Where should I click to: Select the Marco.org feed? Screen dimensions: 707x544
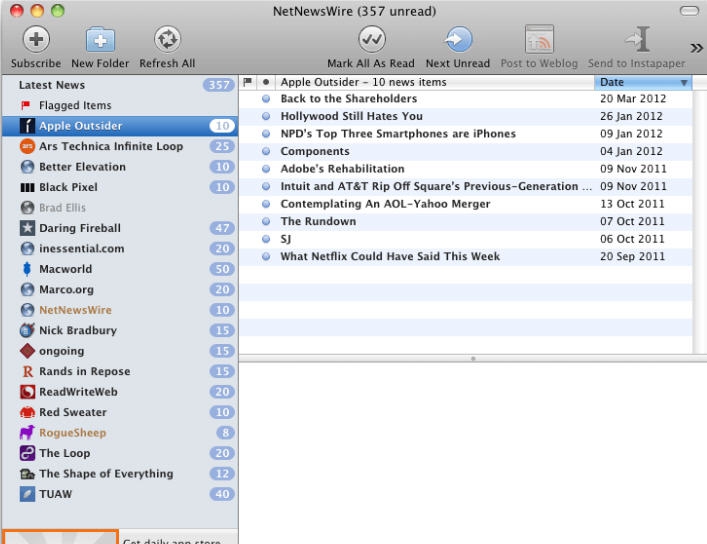[x=120, y=290]
